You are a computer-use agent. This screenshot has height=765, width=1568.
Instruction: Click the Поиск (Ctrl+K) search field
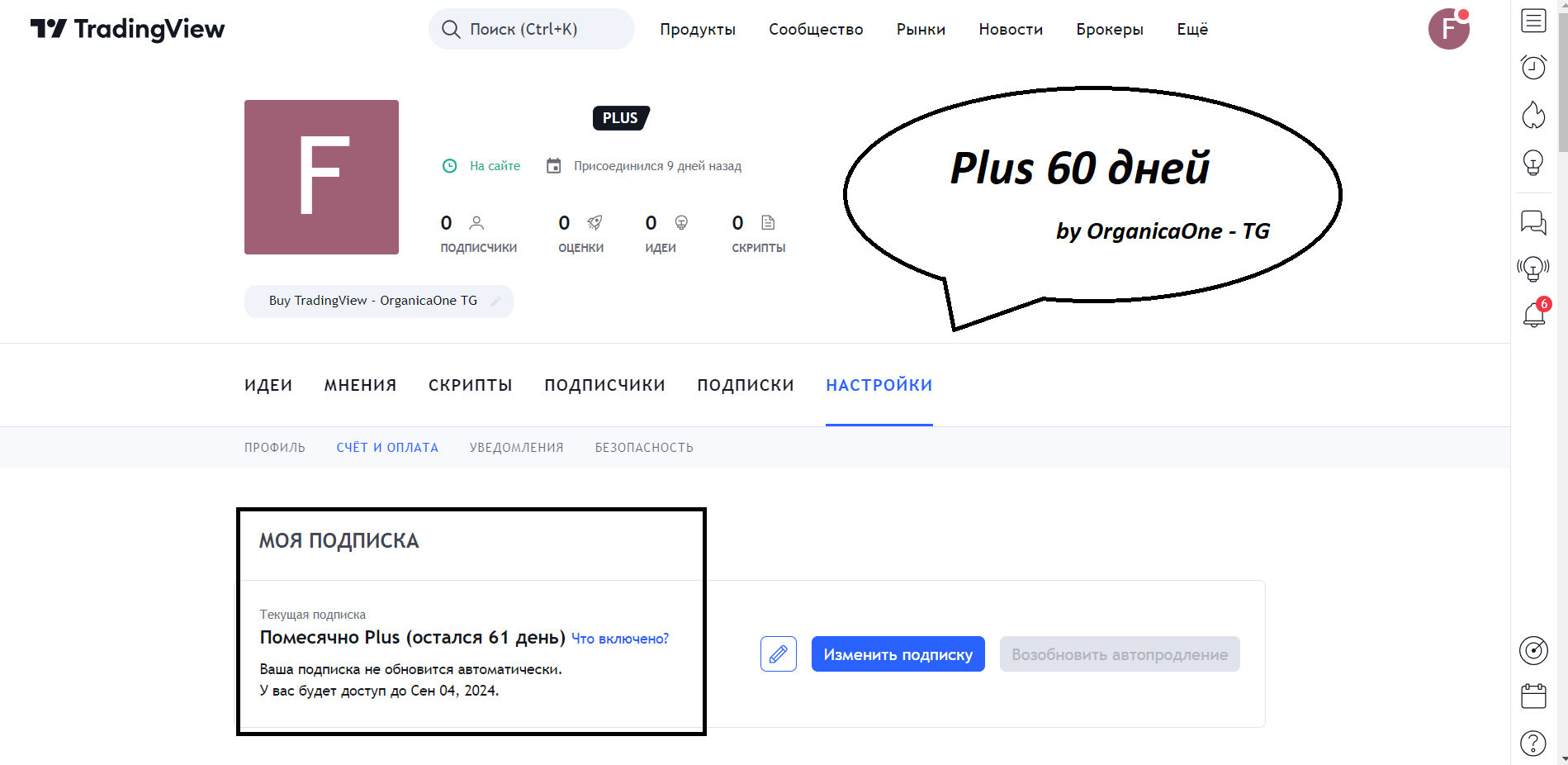[x=532, y=30]
